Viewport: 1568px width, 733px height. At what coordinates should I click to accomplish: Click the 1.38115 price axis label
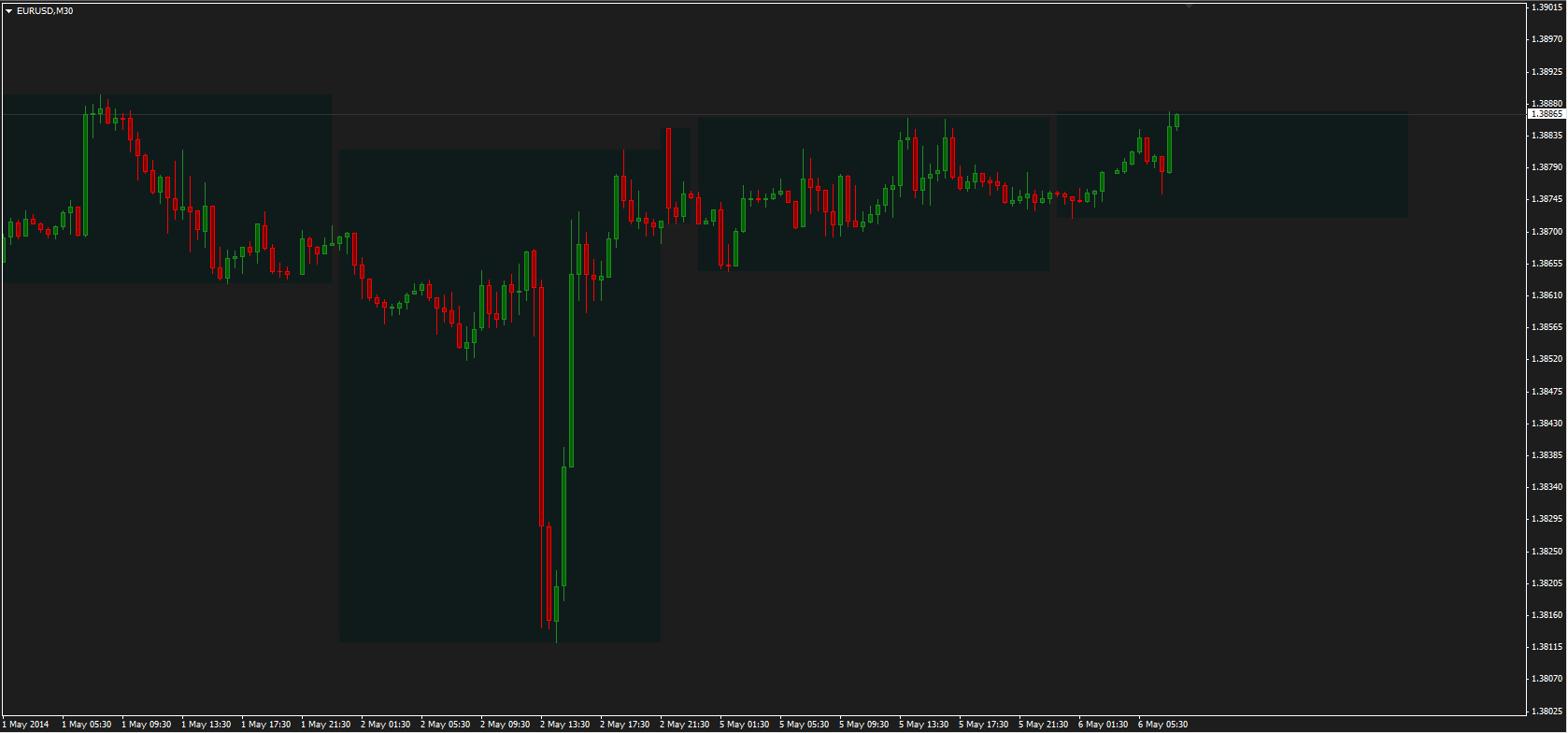point(1546,647)
